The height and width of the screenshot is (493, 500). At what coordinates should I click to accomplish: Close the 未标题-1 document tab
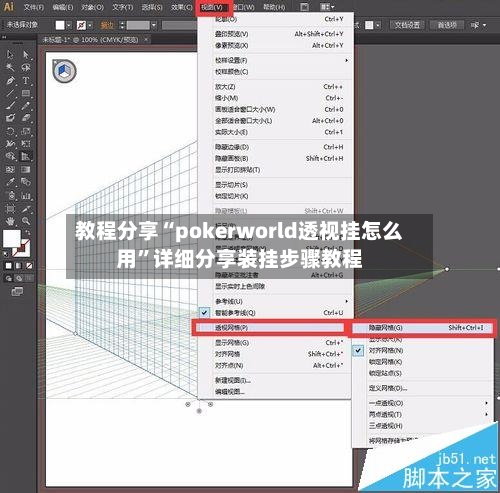coord(146,40)
